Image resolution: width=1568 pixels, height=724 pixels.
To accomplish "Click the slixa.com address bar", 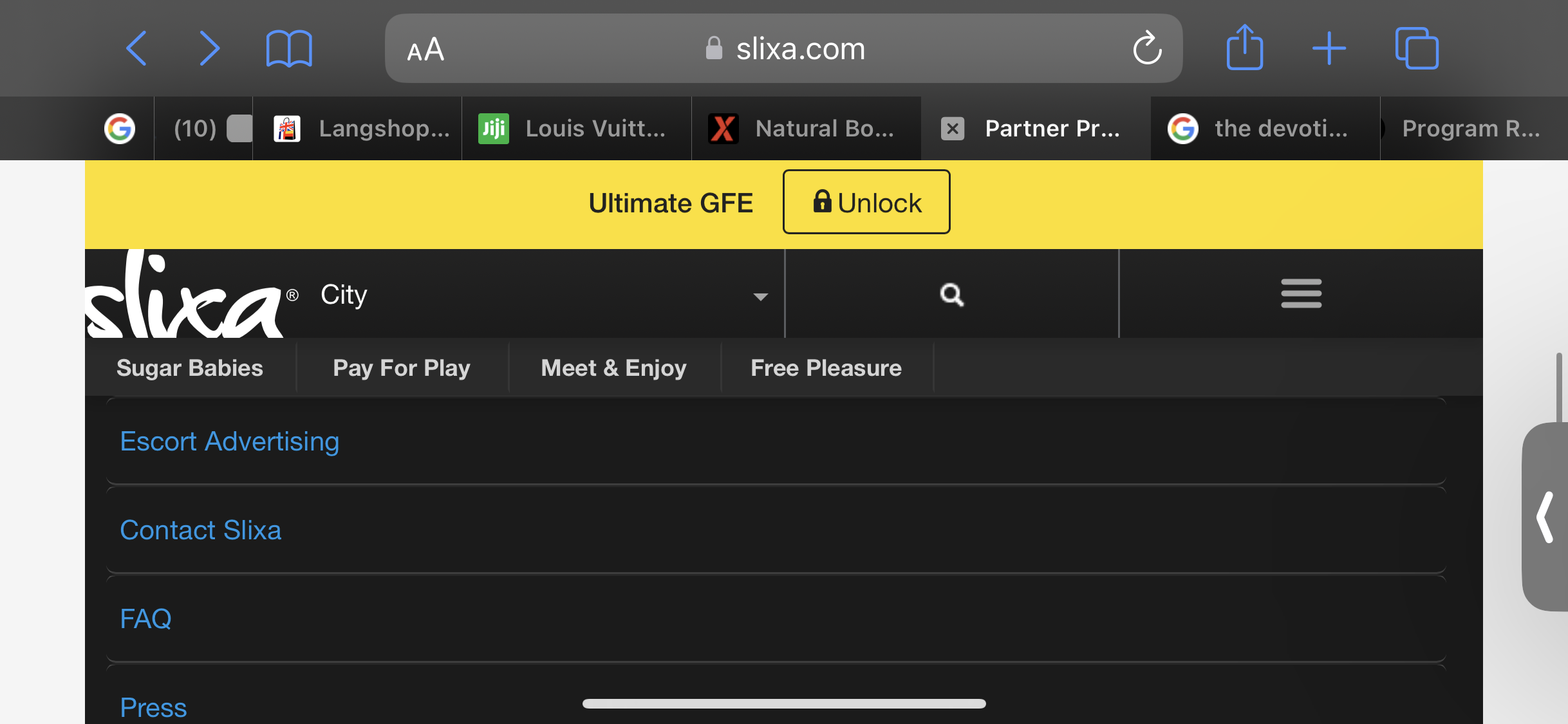I will tap(783, 48).
